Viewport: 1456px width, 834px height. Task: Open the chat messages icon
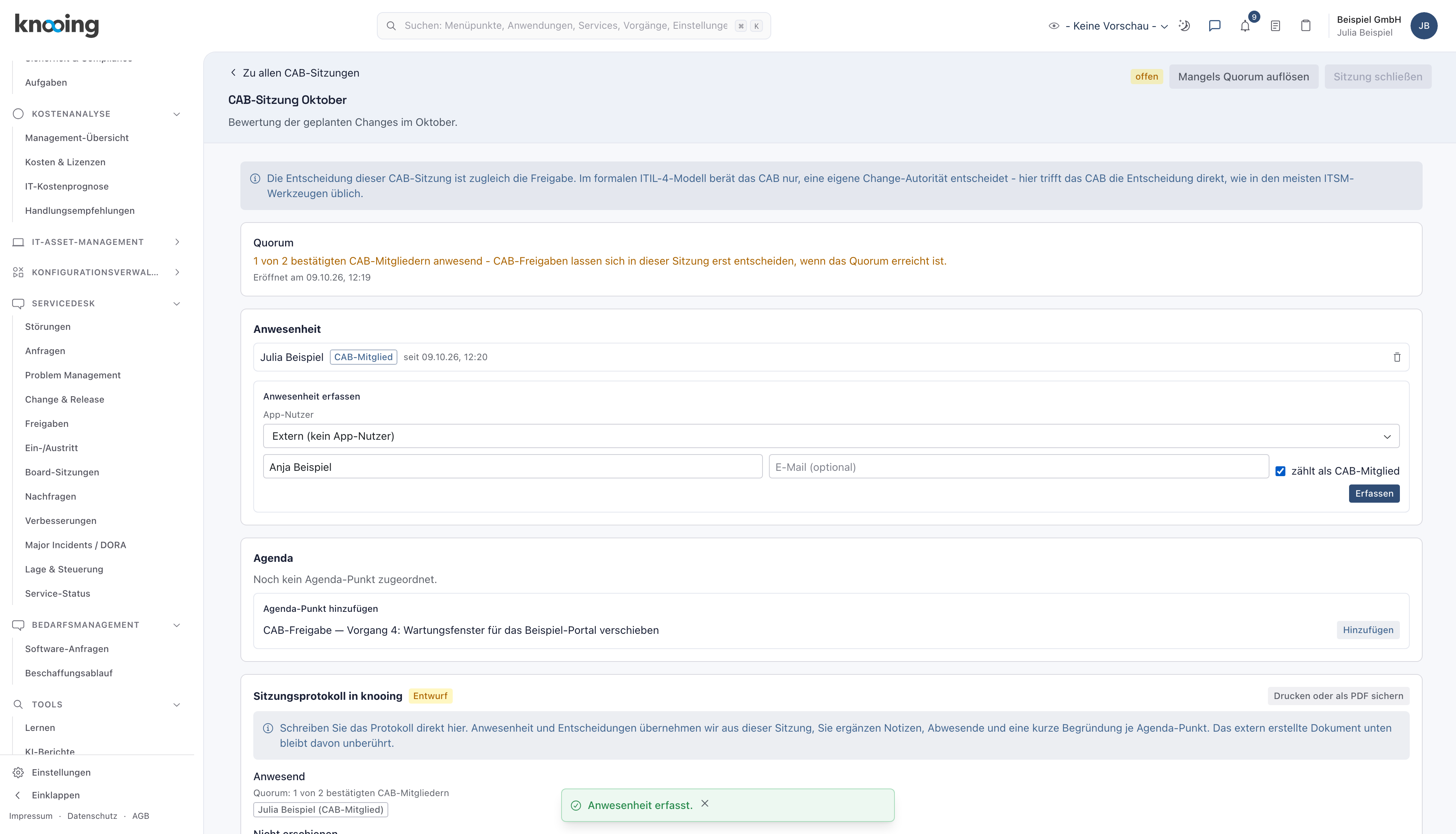[1214, 26]
